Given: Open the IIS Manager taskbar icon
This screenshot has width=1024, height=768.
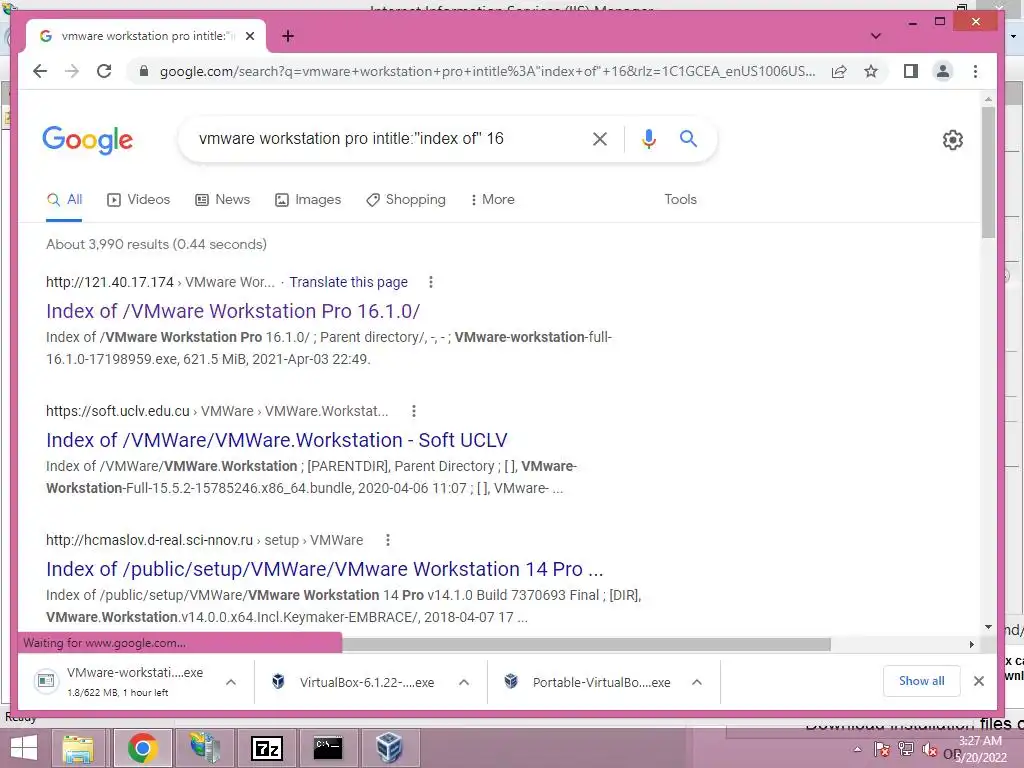Looking at the screenshot, I should (205, 748).
